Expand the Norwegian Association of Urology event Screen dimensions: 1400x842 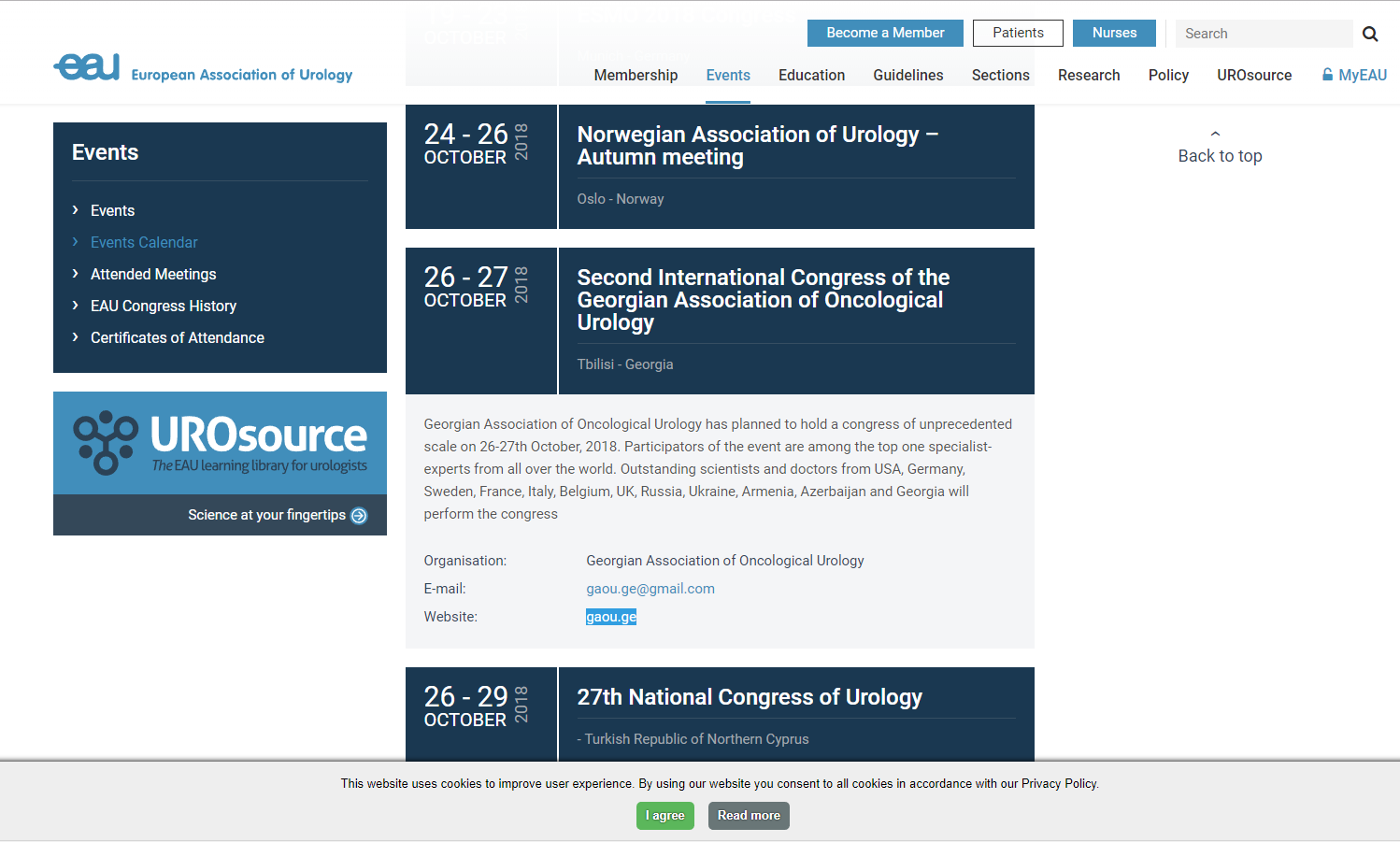[757, 146]
